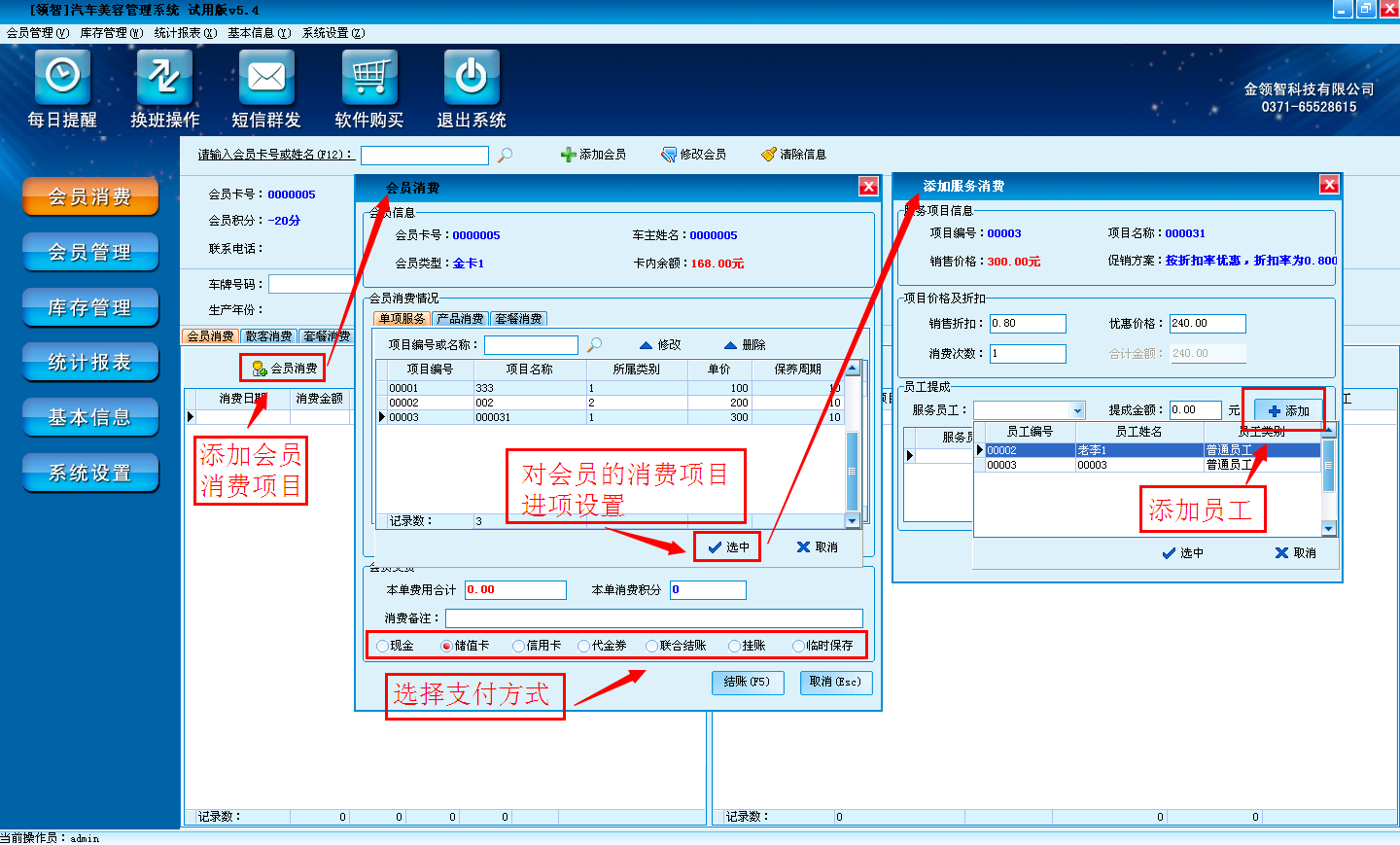The height and width of the screenshot is (845, 1400).
Task: Open the 每日提醒 daily reminder icon
Action: pyautogui.click(x=62, y=77)
